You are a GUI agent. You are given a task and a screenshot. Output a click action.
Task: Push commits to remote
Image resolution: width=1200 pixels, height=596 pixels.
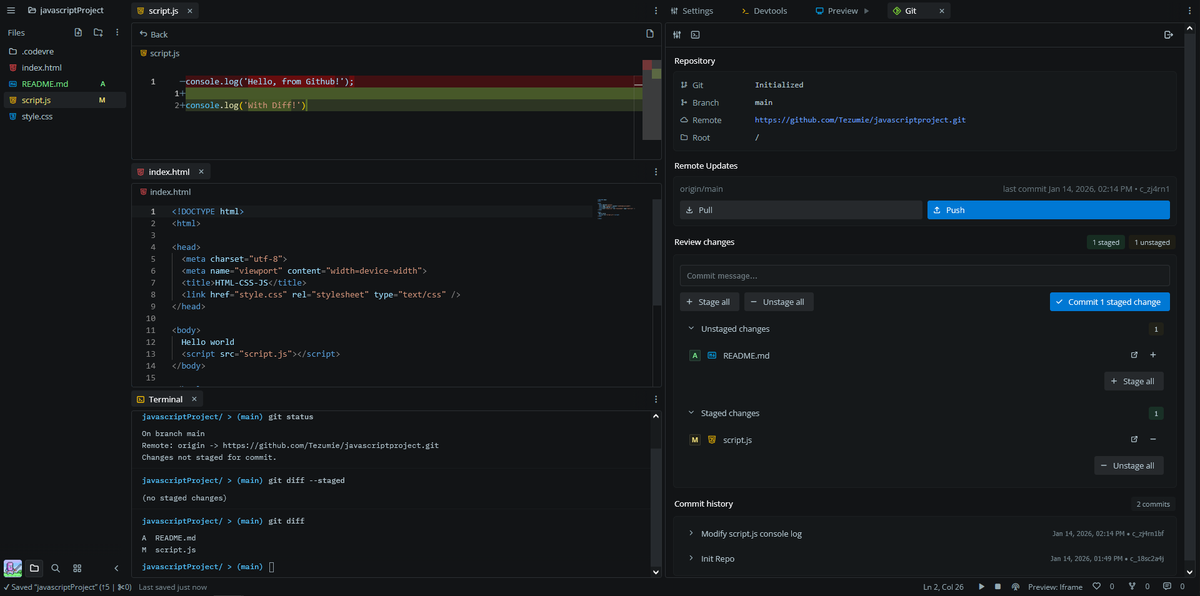pyautogui.click(x=1048, y=210)
